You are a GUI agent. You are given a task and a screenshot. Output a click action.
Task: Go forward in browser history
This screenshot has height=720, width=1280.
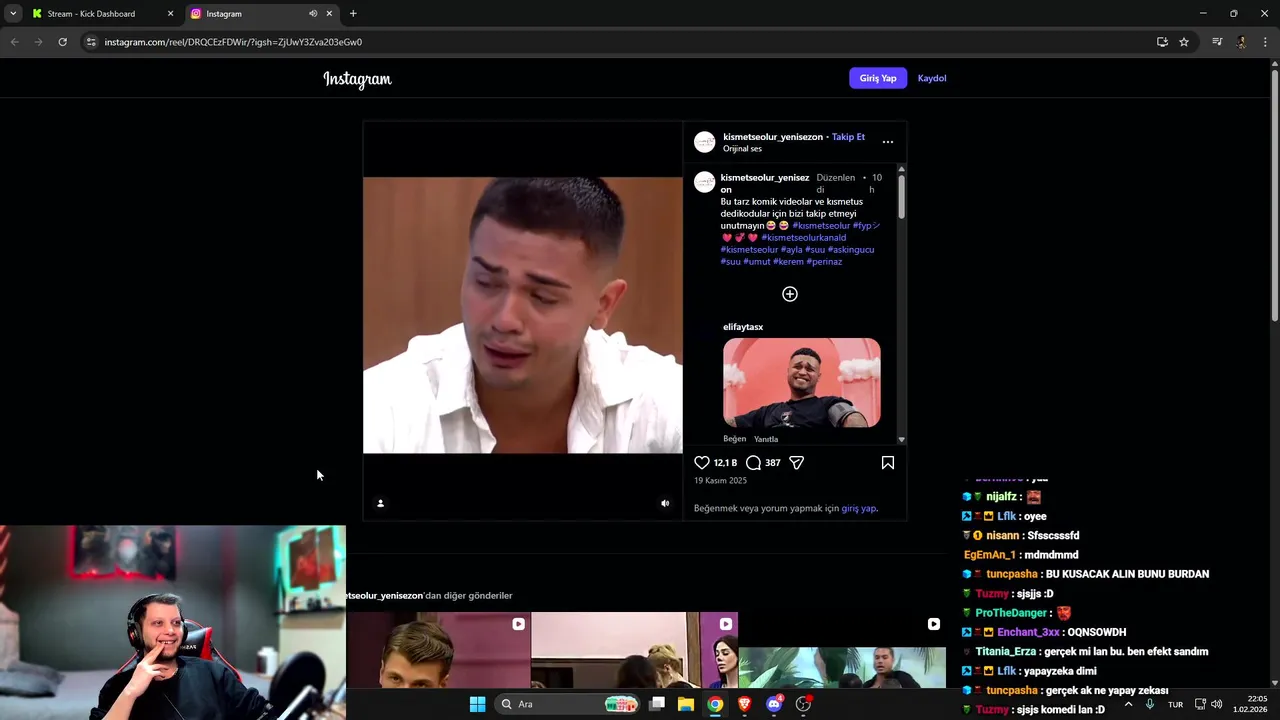pyautogui.click(x=38, y=42)
